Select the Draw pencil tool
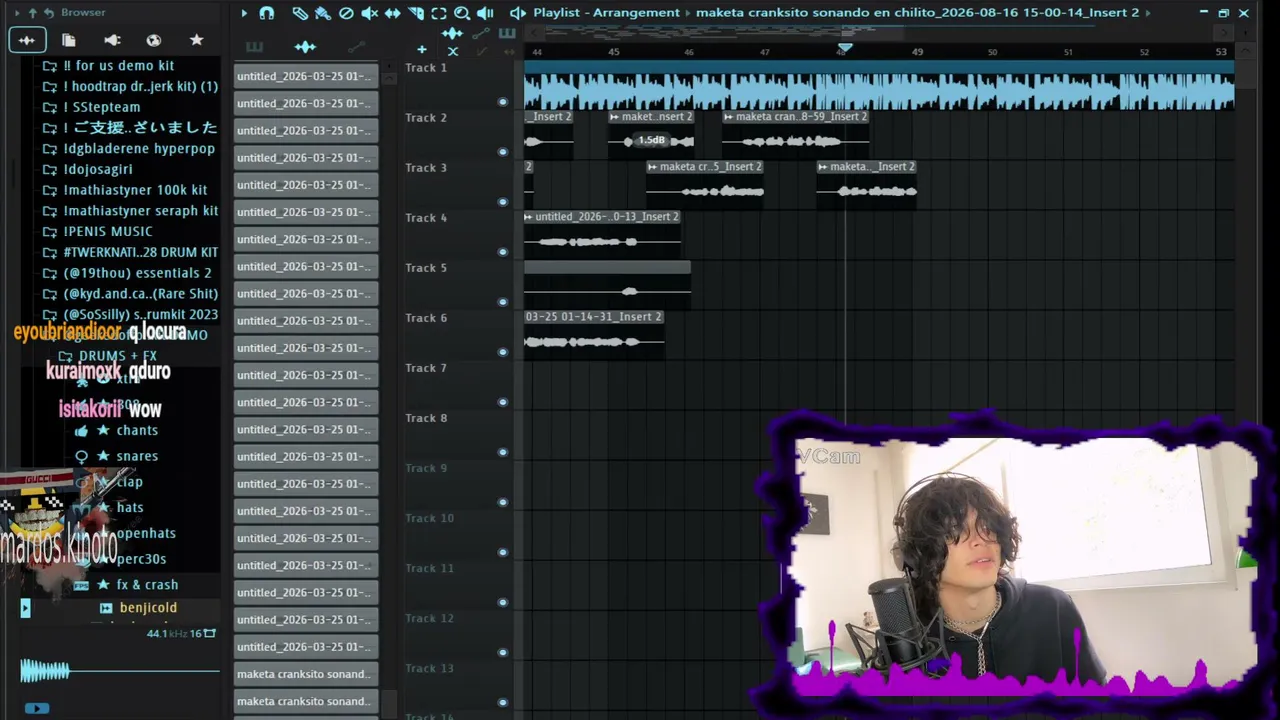This screenshot has height=720, width=1280. click(x=300, y=13)
